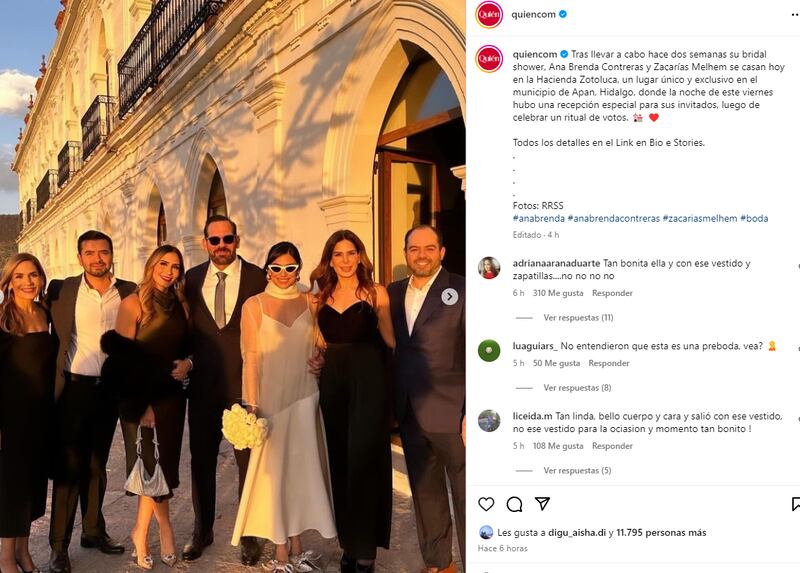800x573 pixels.
Task: View small avatar next to 'Les gusta a'
Action: point(486,533)
